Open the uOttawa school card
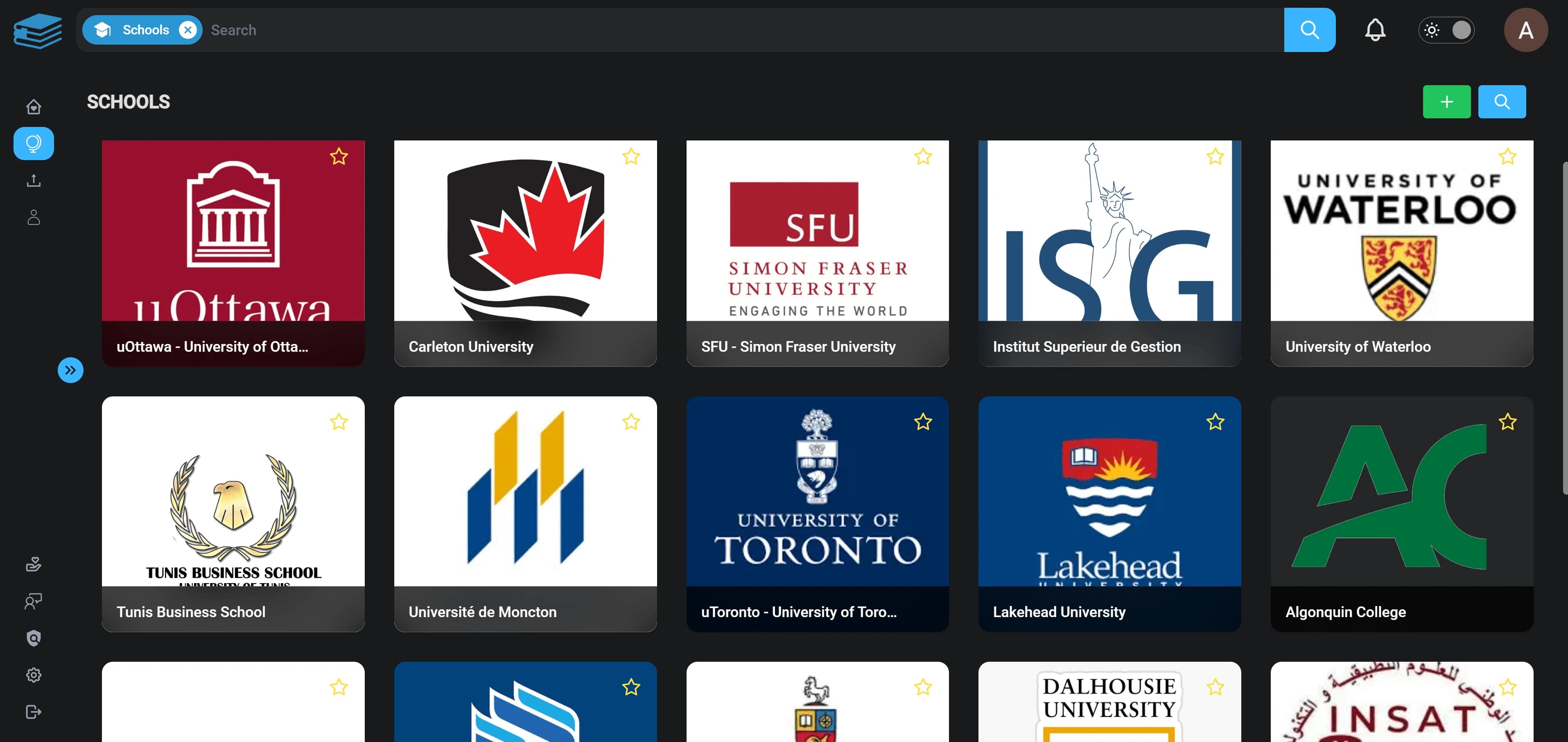The image size is (1568, 742). [x=233, y=253]
